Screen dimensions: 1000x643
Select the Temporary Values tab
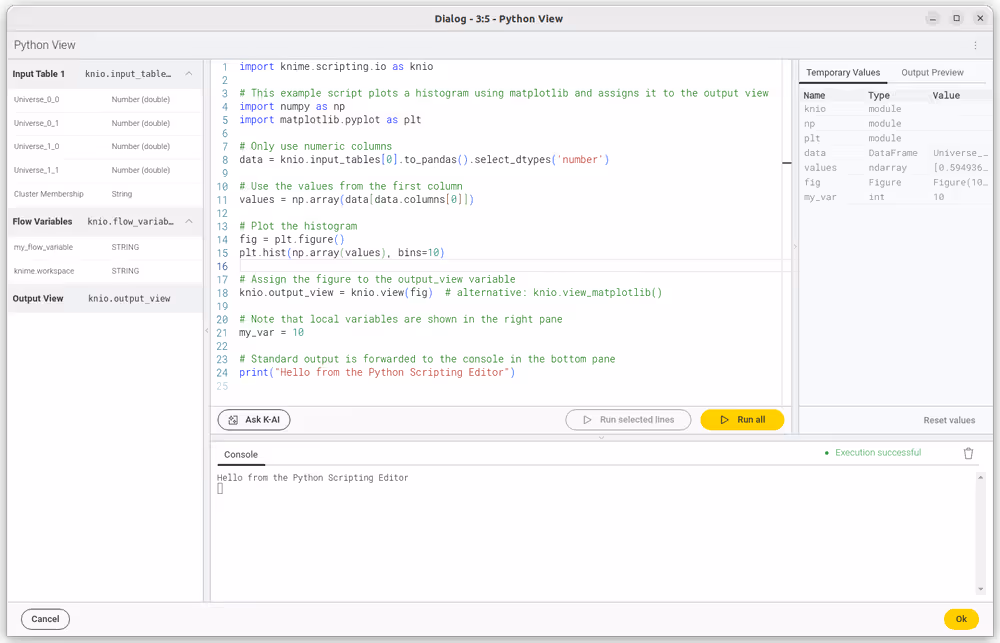(x=843, y=73)
